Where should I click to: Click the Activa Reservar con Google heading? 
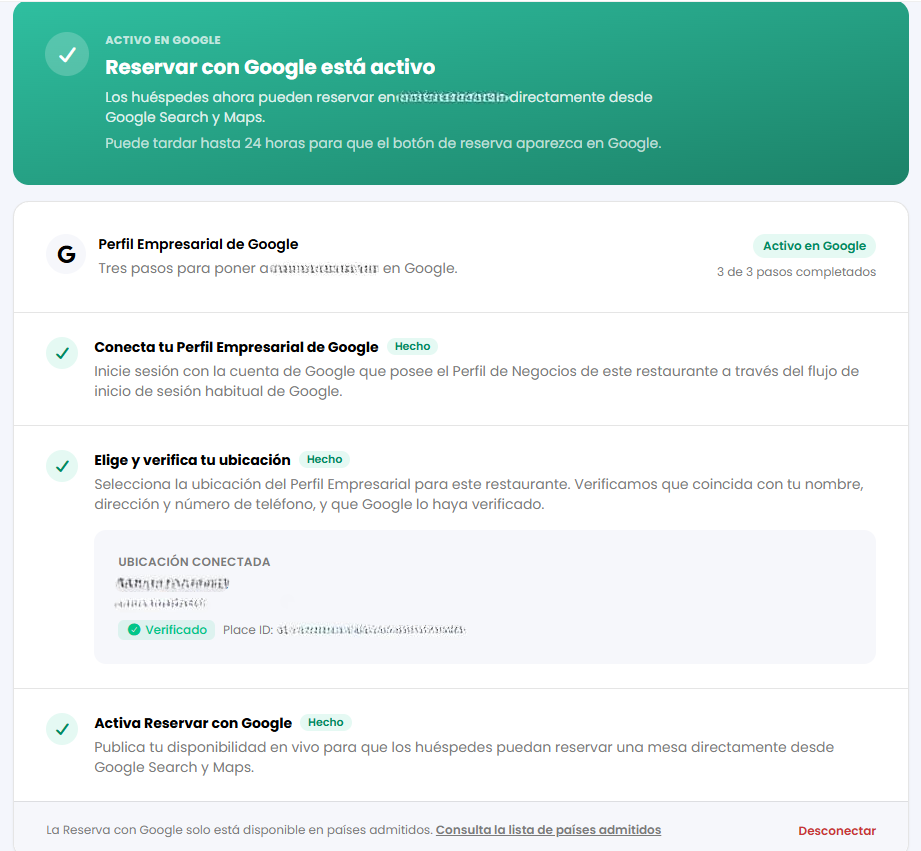pyautogui.click(x=193, y=723)
